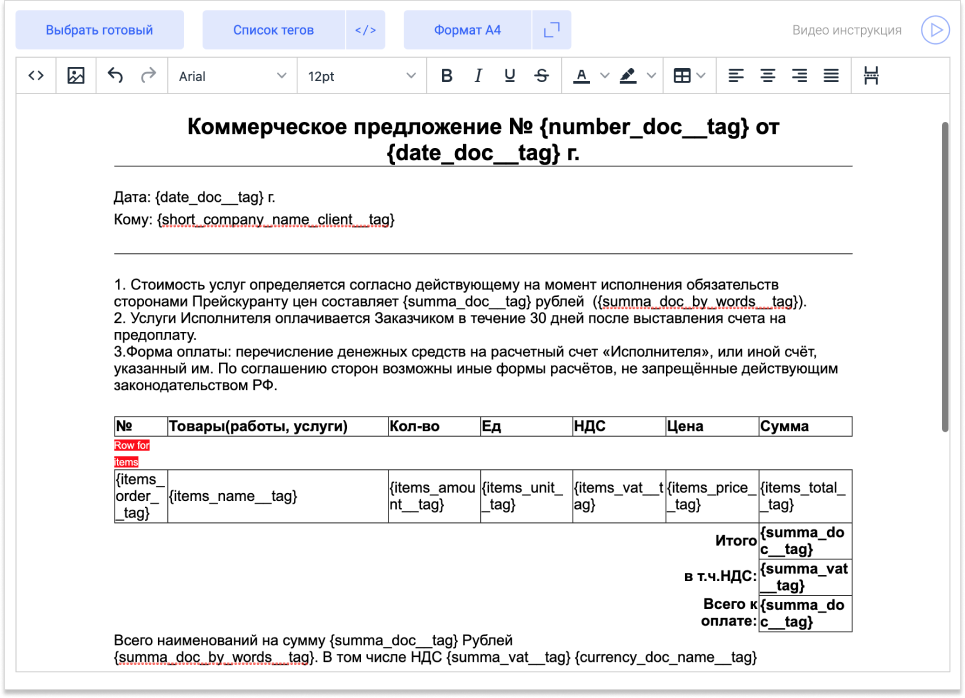Open the 12pt font size dropdown

[361, 76]
